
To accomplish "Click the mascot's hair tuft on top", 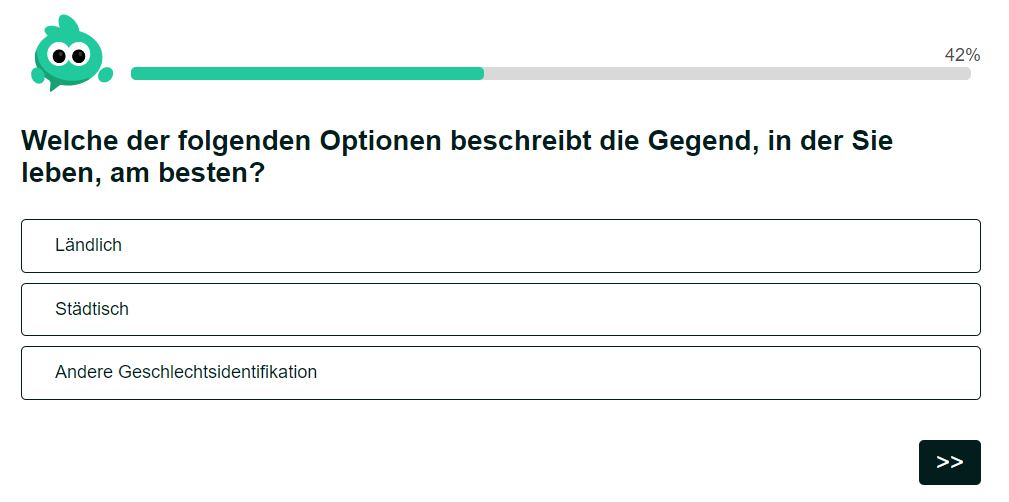I will [x=68, y=24].
